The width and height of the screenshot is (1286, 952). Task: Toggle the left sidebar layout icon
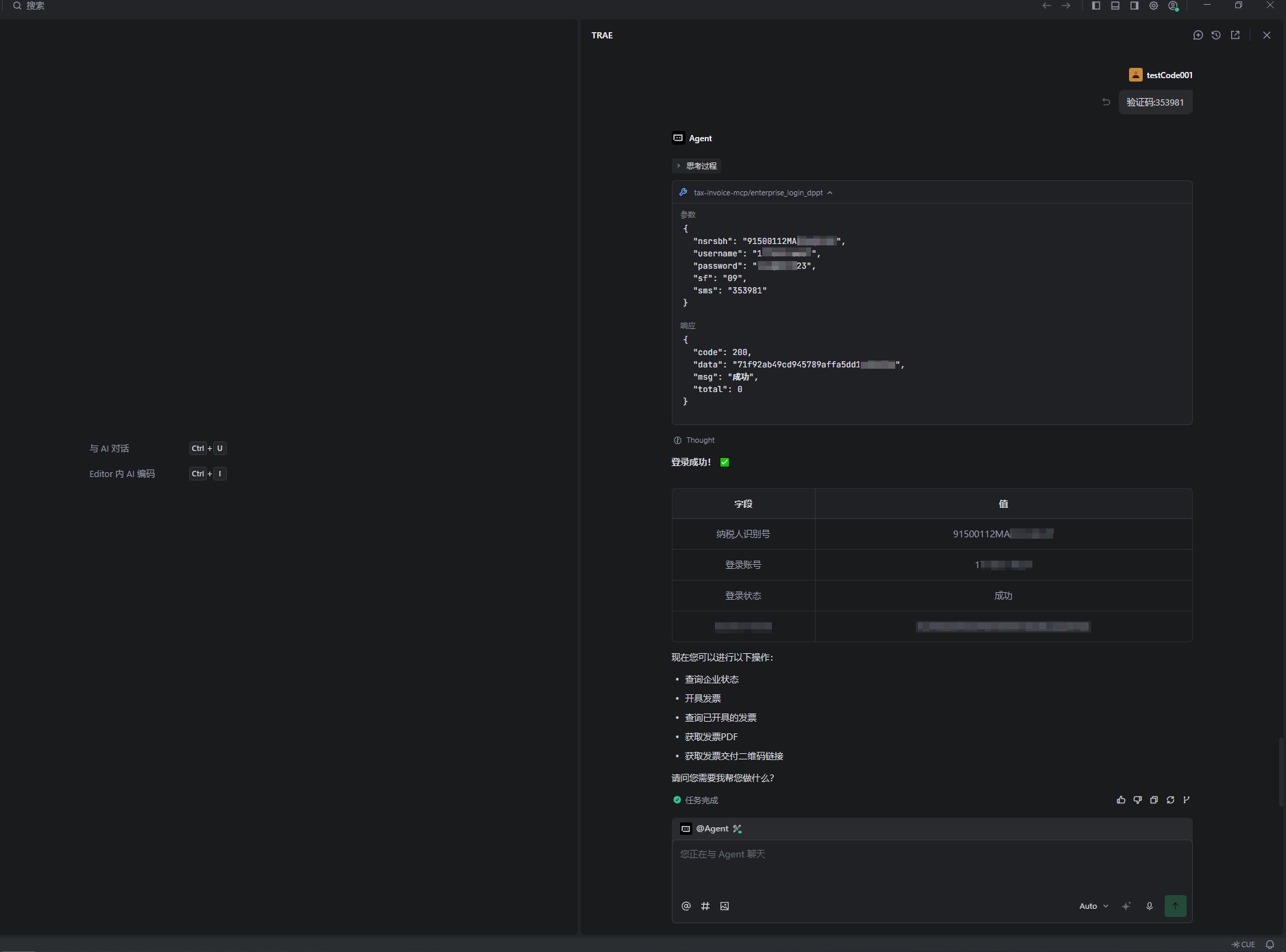click(x=1096, y=5)
